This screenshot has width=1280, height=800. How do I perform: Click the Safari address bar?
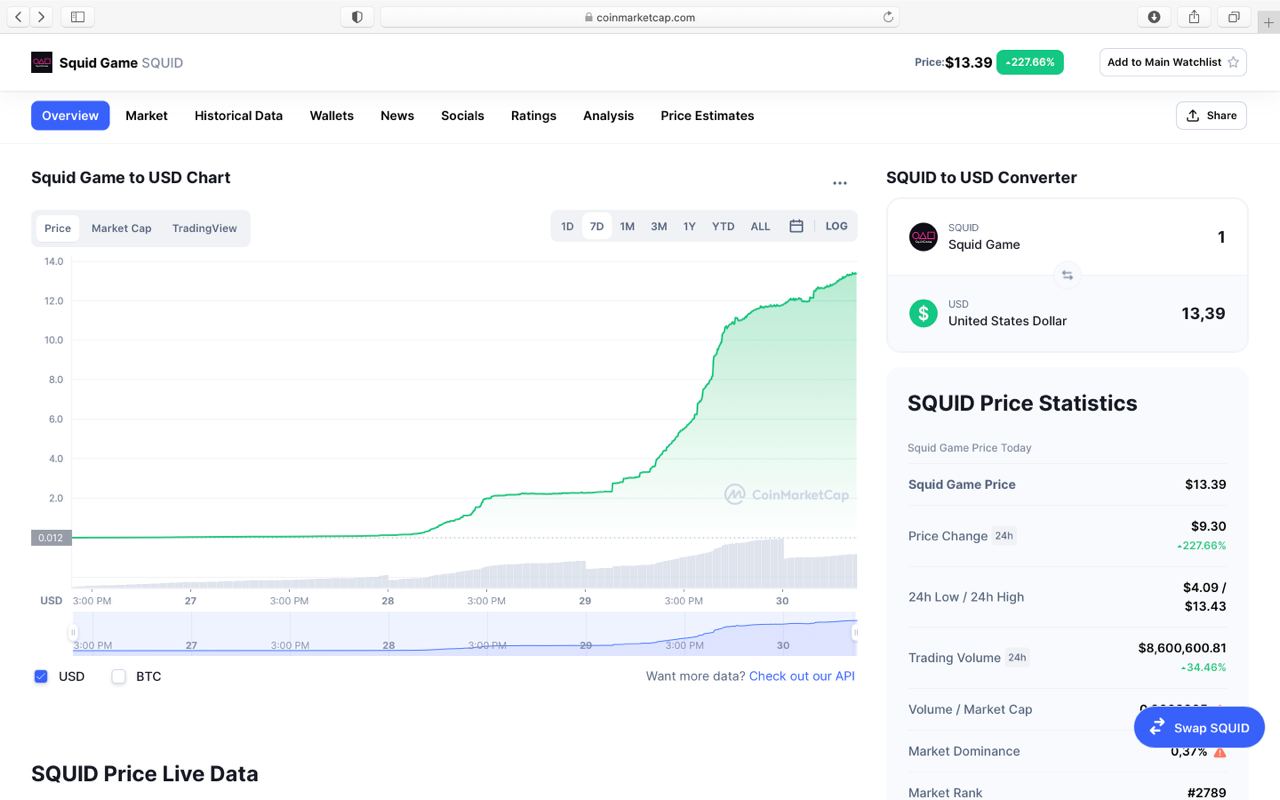tap(640, 17)
